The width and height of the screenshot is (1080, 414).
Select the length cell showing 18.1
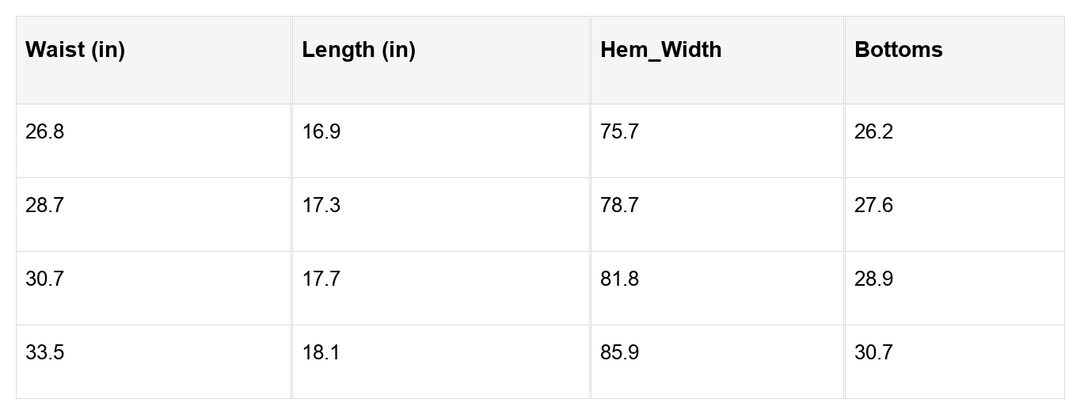coord(321,353)
